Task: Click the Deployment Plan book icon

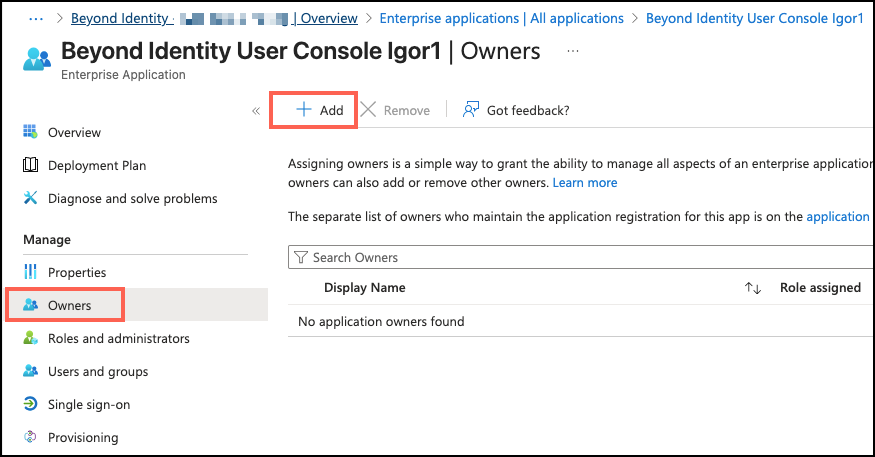Action: 30,165
